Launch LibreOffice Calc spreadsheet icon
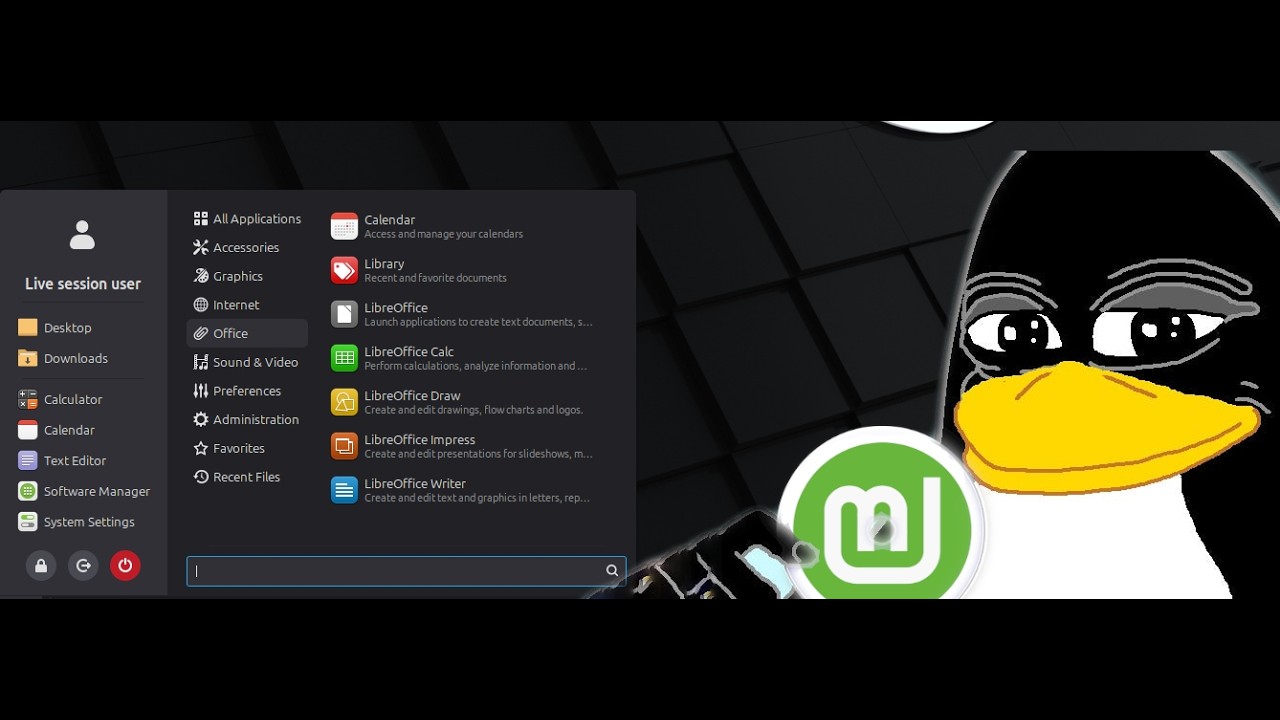The image size is (1280, 720). pos(344,358)
